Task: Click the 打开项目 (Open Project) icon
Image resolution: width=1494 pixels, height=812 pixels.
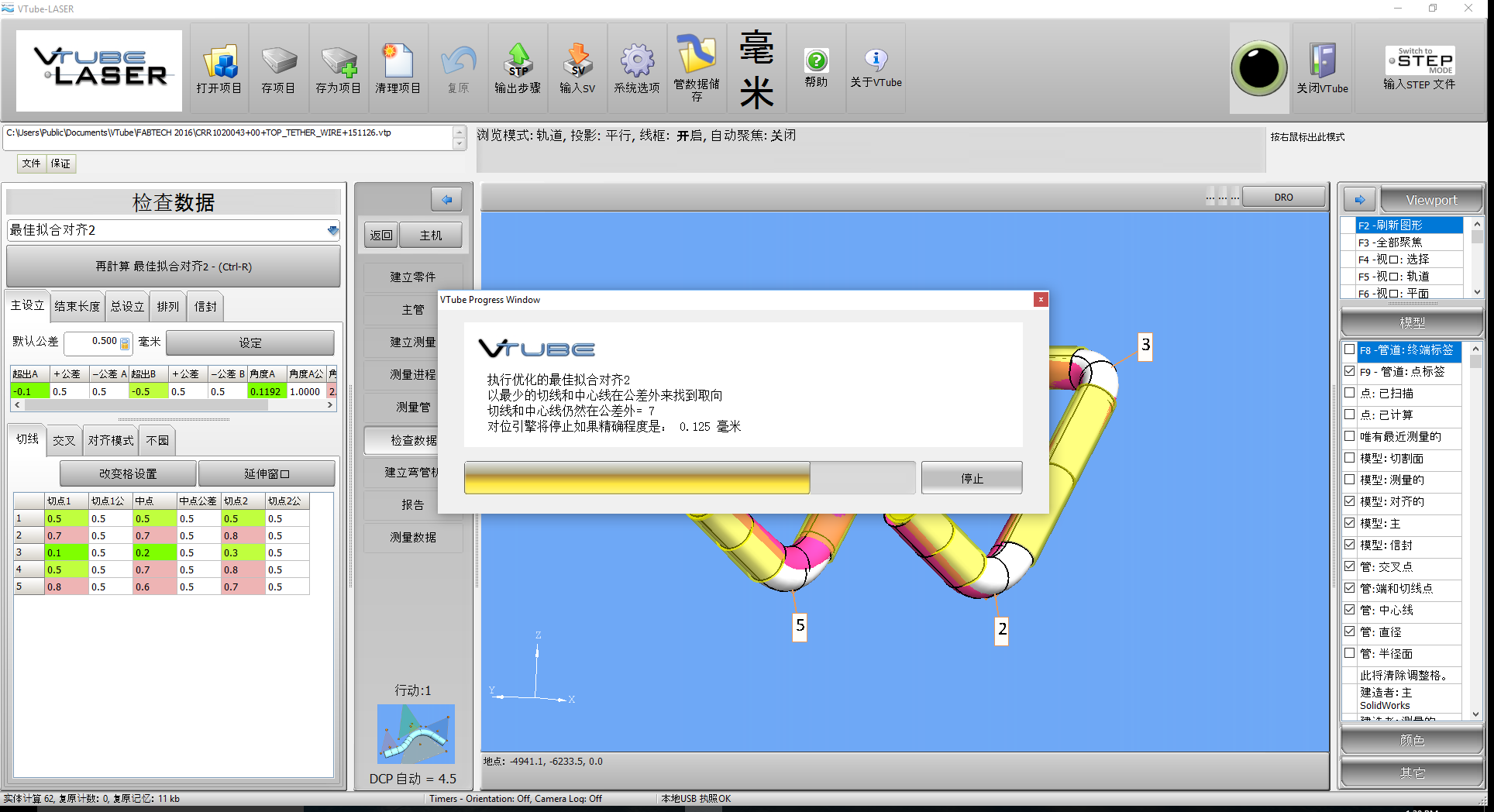Action: click(x=219, y=62)
